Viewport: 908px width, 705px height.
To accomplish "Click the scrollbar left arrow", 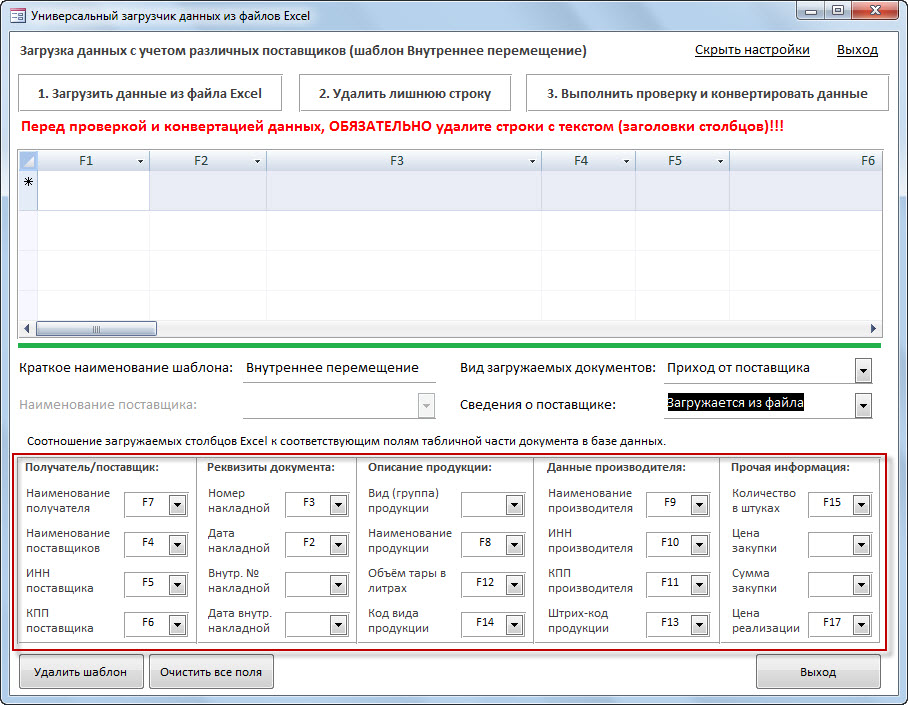I will [x=27, y=329].
